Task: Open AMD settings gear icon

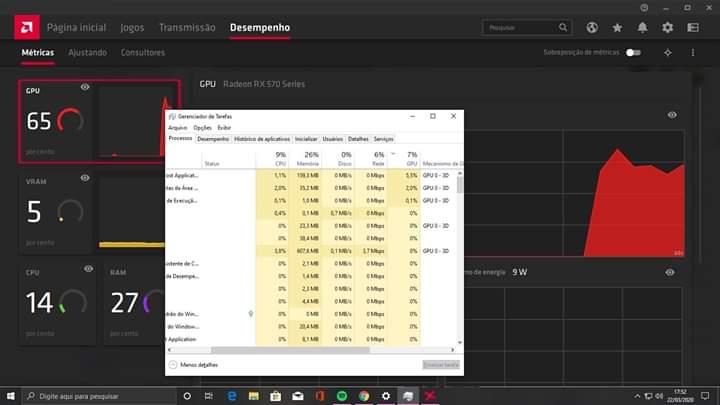Action: coord(667,28)
